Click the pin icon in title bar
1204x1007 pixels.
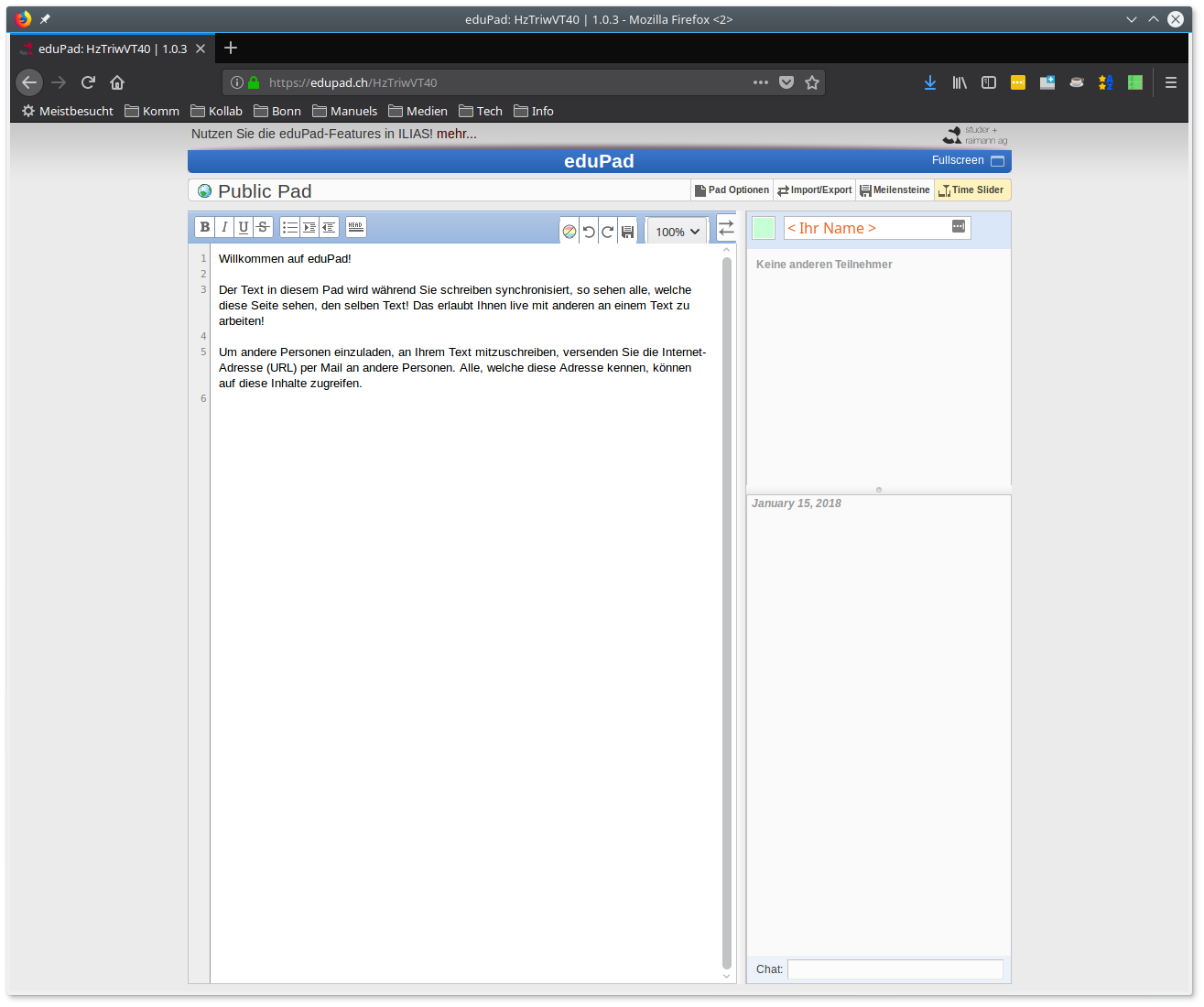pyautogui.click(x=45, y=19)
